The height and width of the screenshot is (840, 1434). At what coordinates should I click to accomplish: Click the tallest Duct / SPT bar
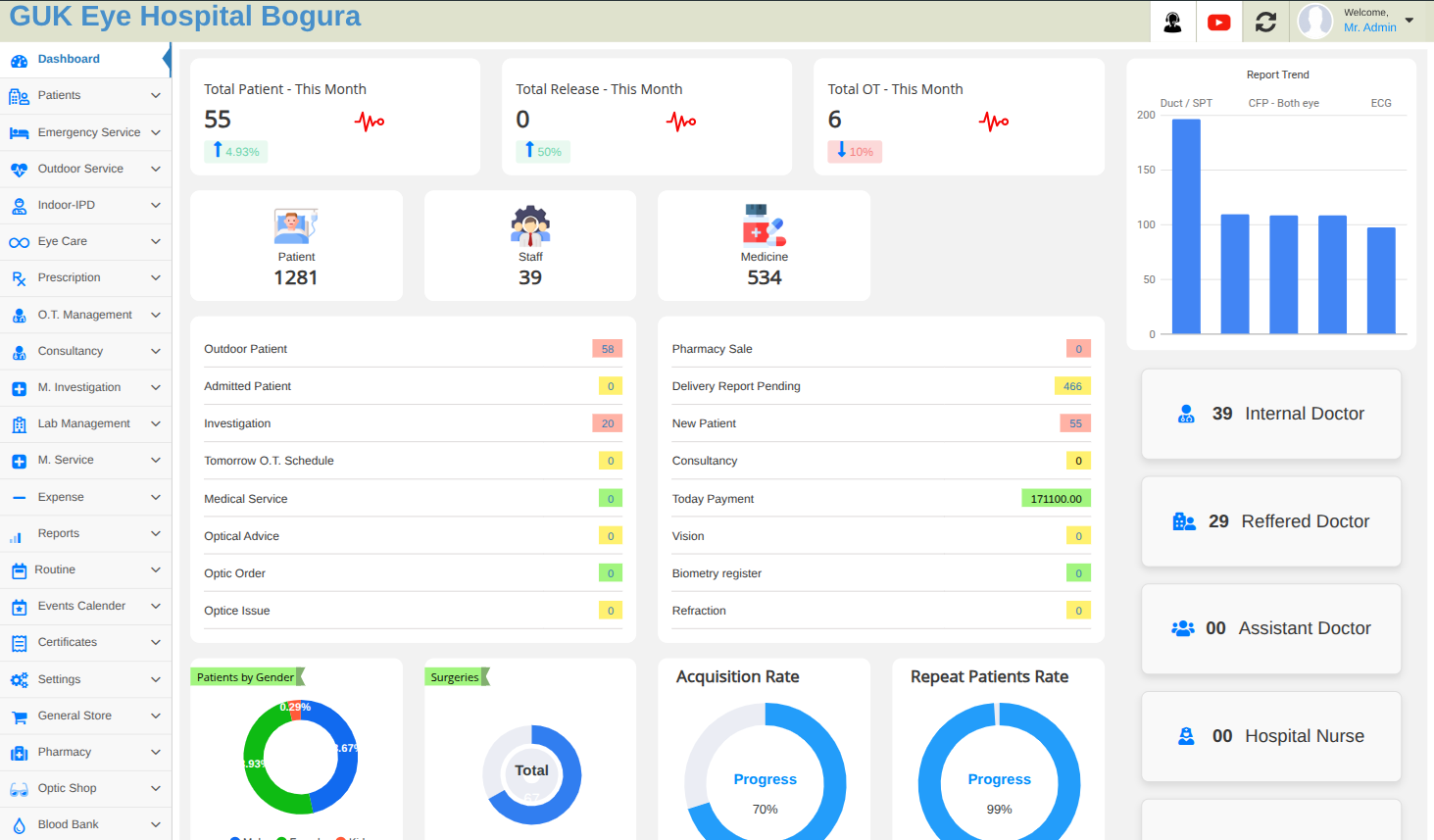(1186, 226)
